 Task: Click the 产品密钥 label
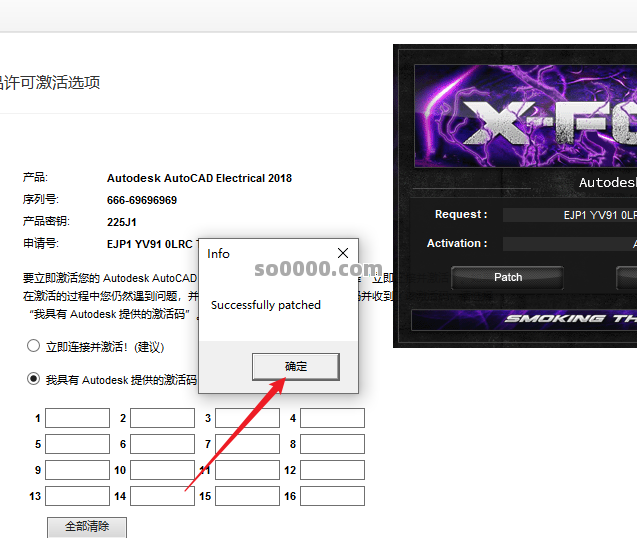[x=46, y=221]
